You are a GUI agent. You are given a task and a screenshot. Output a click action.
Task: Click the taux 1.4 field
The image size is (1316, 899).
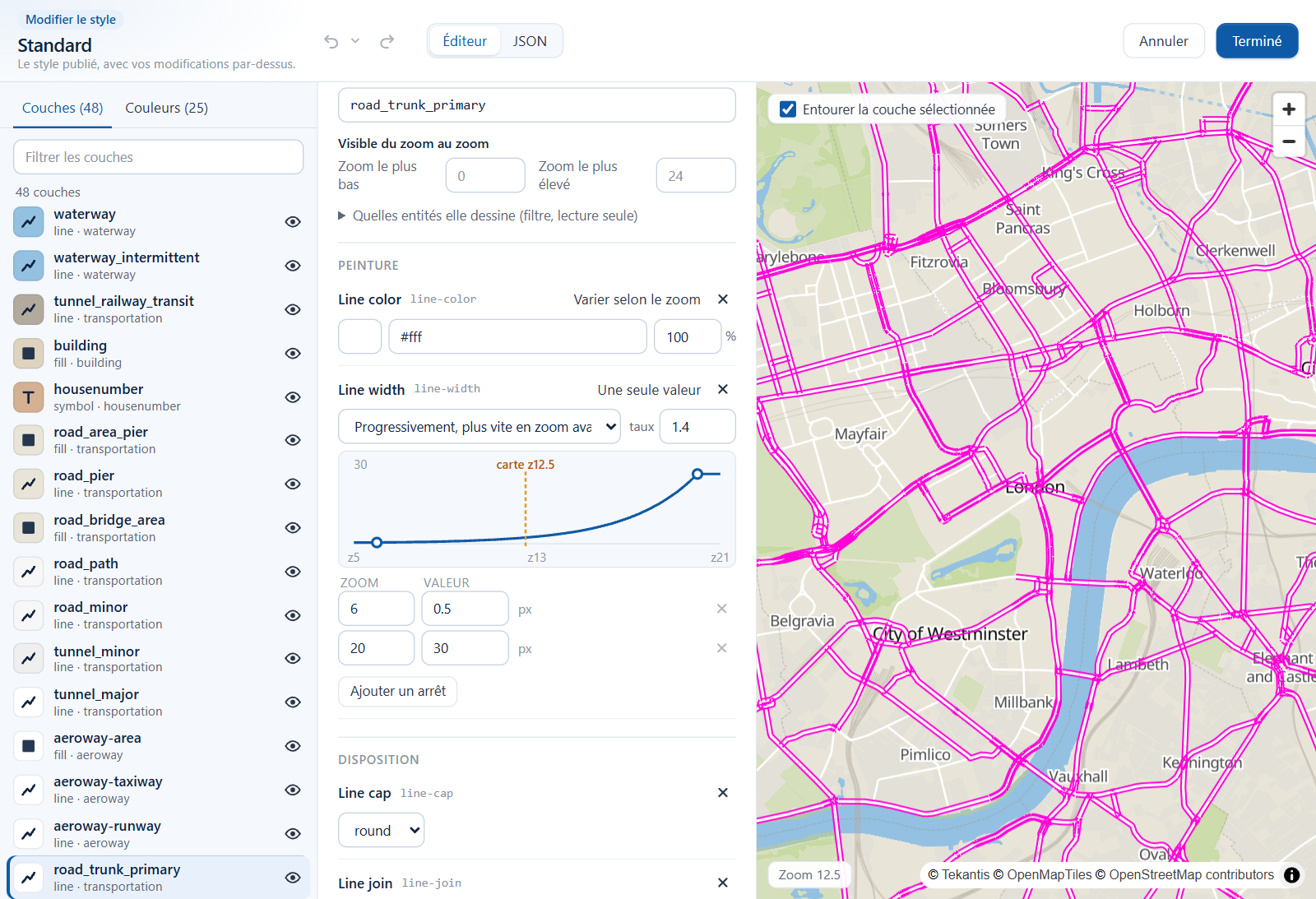point(697,427)
